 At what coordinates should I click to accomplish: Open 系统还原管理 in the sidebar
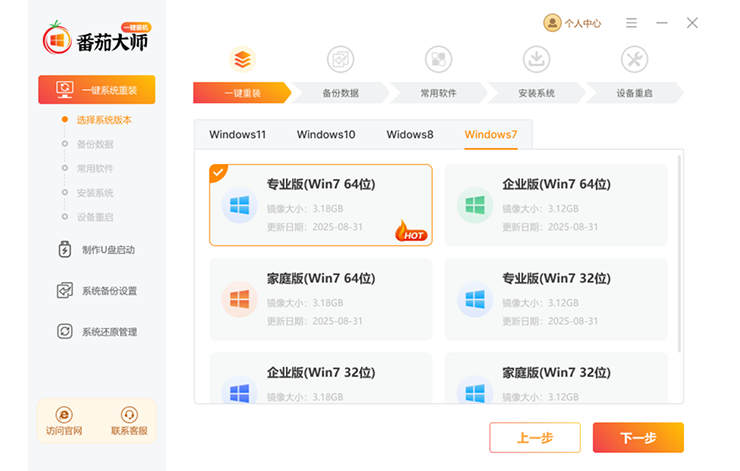pyautogui.click(x=97, y=332)
